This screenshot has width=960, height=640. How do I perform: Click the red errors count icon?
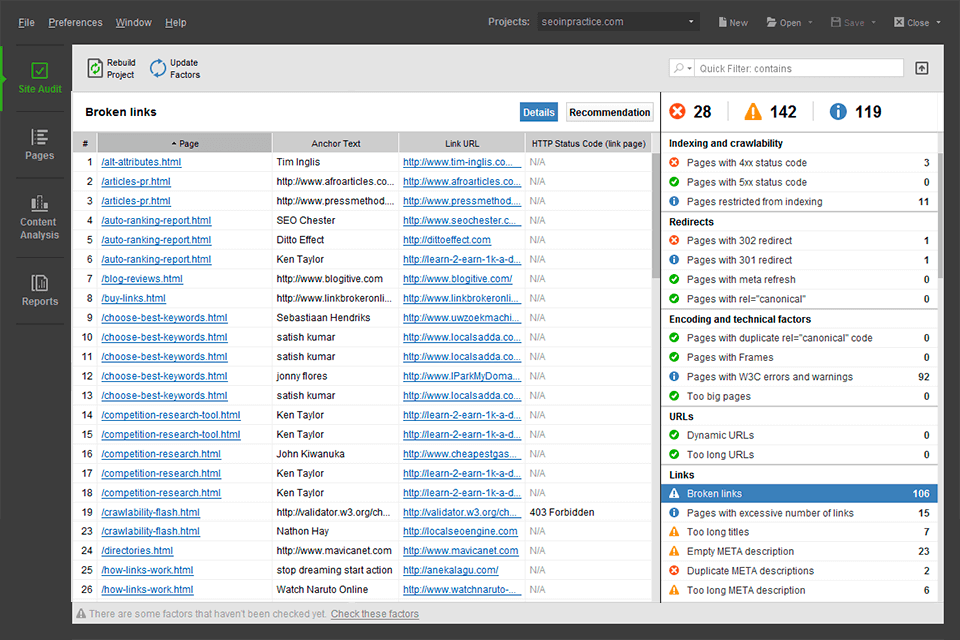pyautogui.click(x=678, y=112)
